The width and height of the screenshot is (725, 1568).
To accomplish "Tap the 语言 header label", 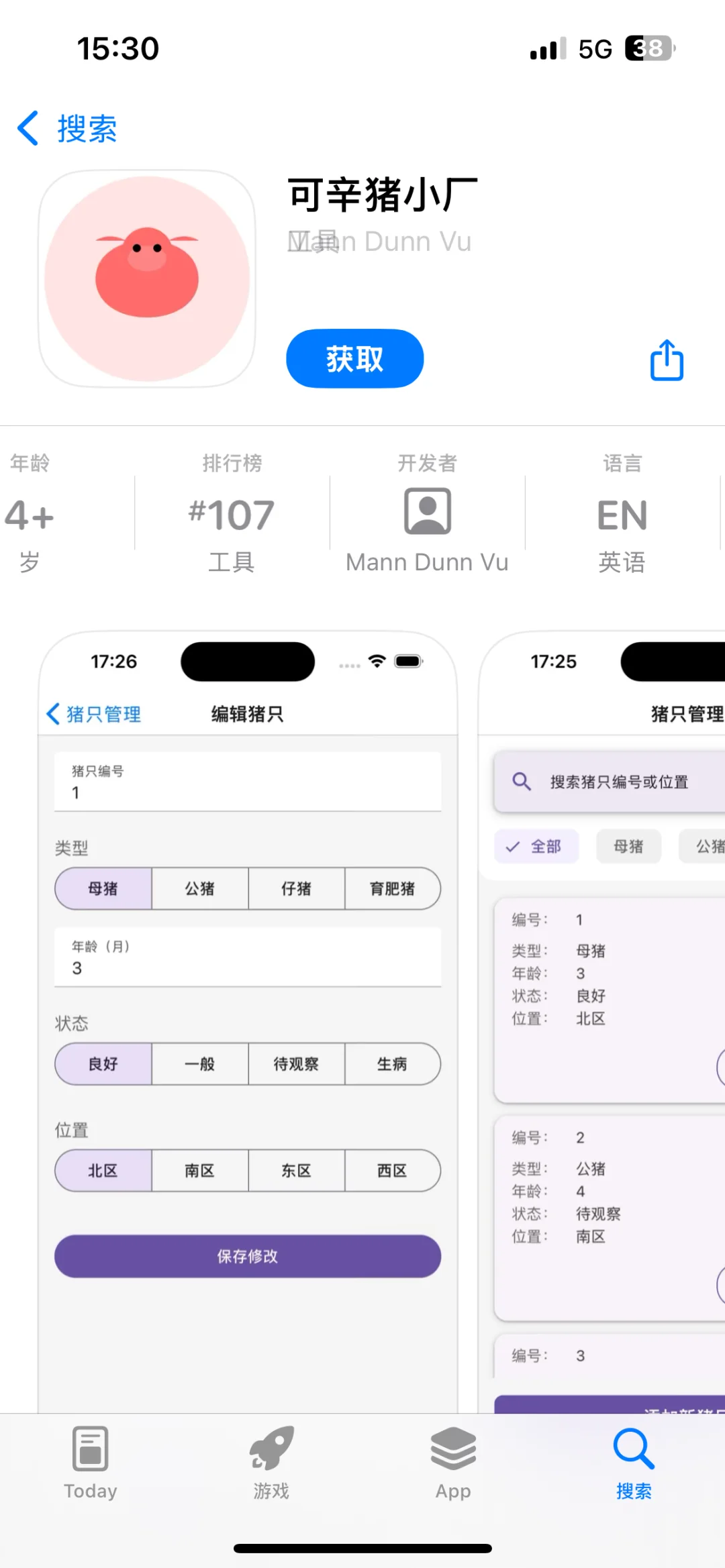I will 622,463.
